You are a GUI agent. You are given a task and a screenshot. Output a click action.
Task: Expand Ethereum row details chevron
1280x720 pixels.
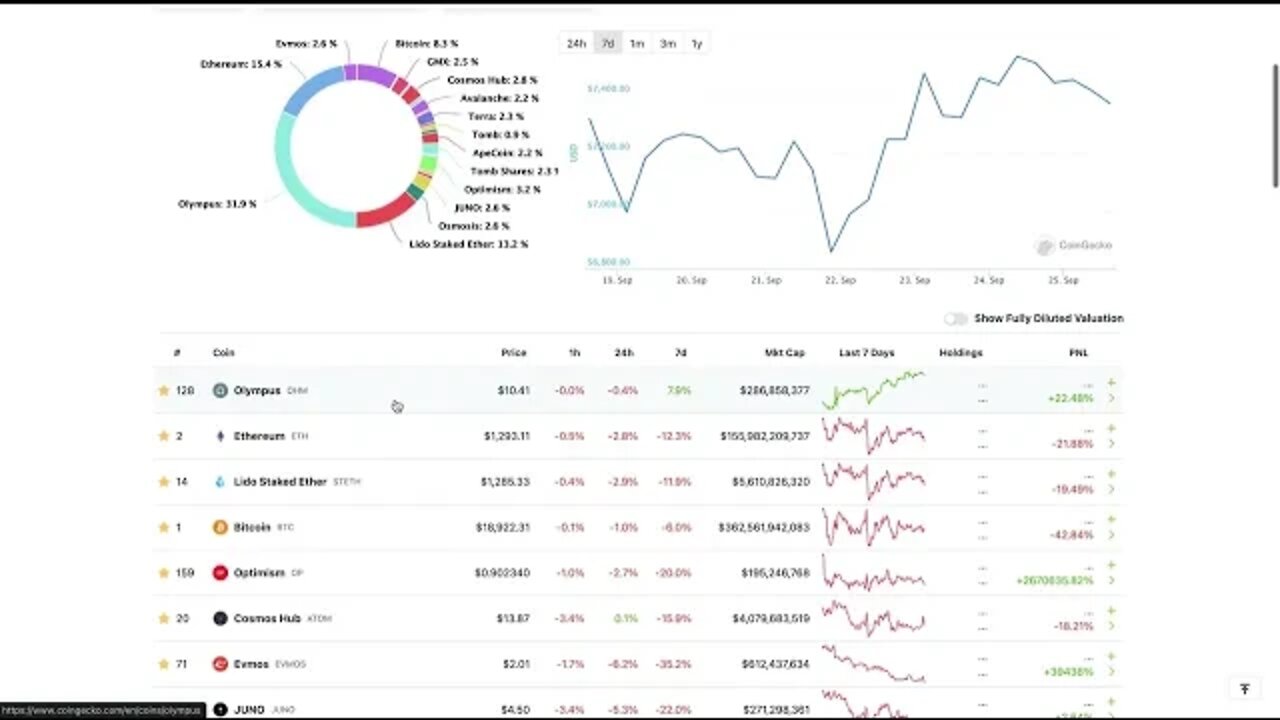coord(1111,444)
